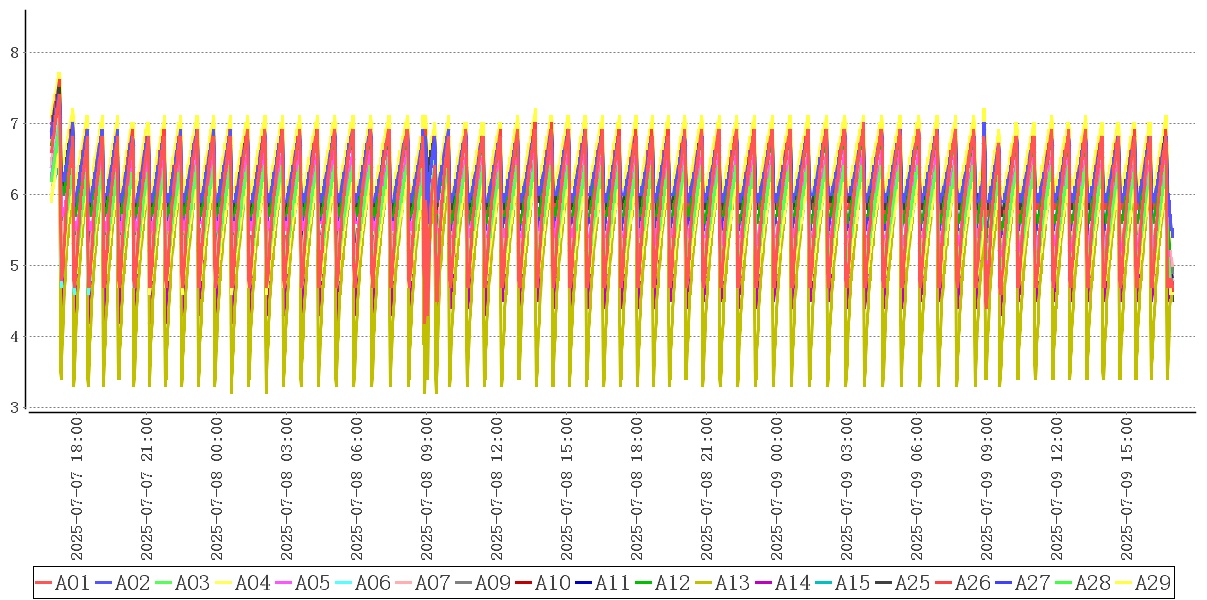Click the A05 legend label
Viewport: 1207px width, 600px height.
click(313, 582)
